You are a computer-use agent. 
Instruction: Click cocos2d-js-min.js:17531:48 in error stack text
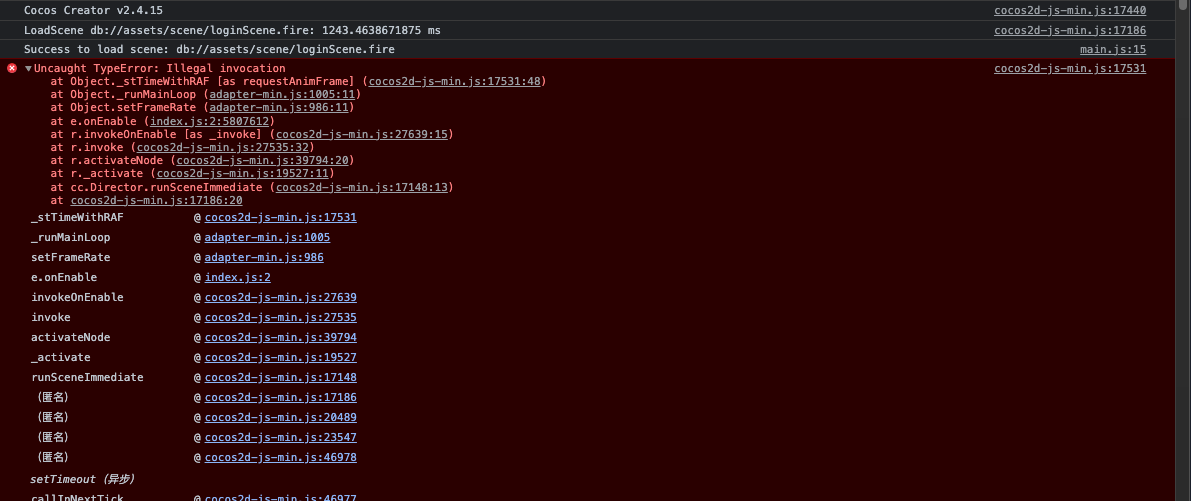pos(455,81)
